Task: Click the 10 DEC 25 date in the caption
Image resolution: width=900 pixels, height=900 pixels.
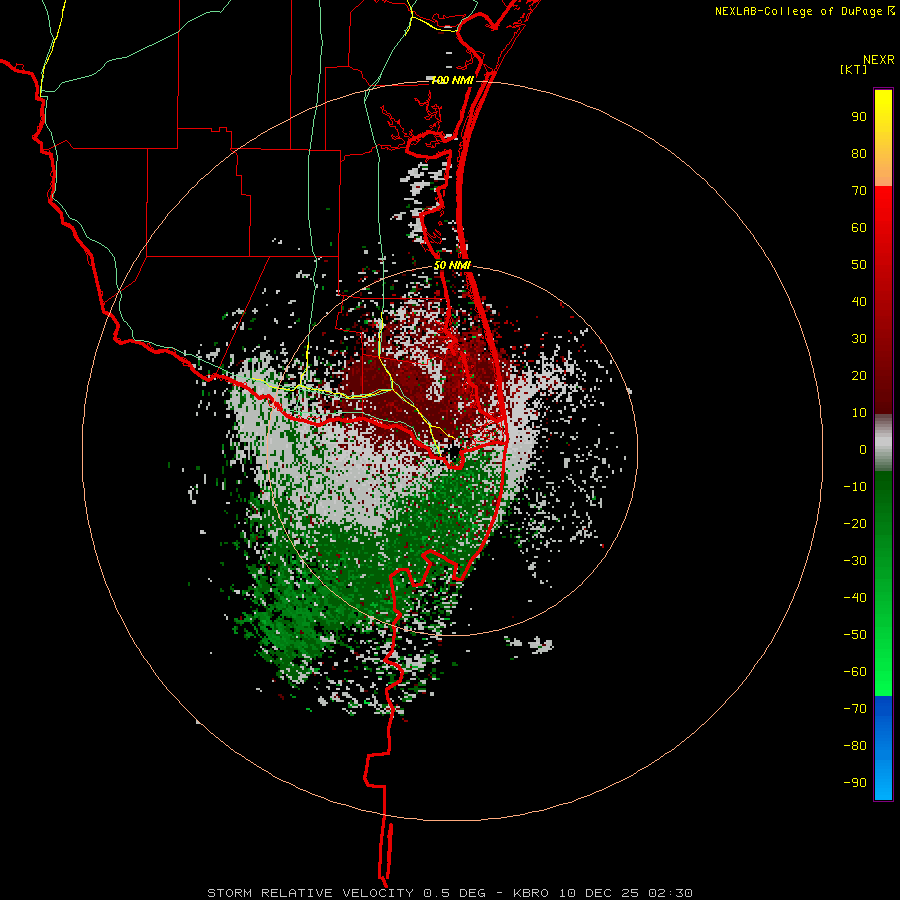Action: tap(598, 893)
